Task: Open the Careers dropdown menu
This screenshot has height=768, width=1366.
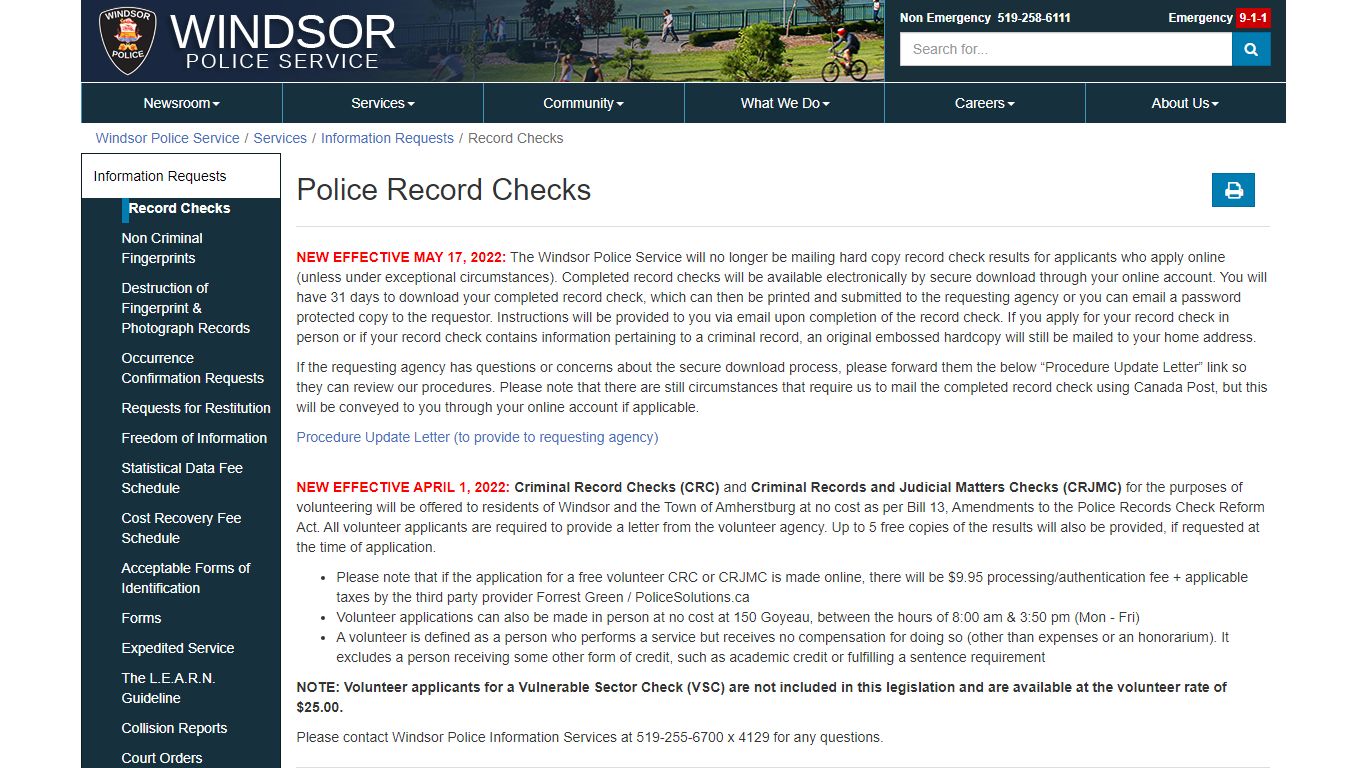Action: point(985,103)
